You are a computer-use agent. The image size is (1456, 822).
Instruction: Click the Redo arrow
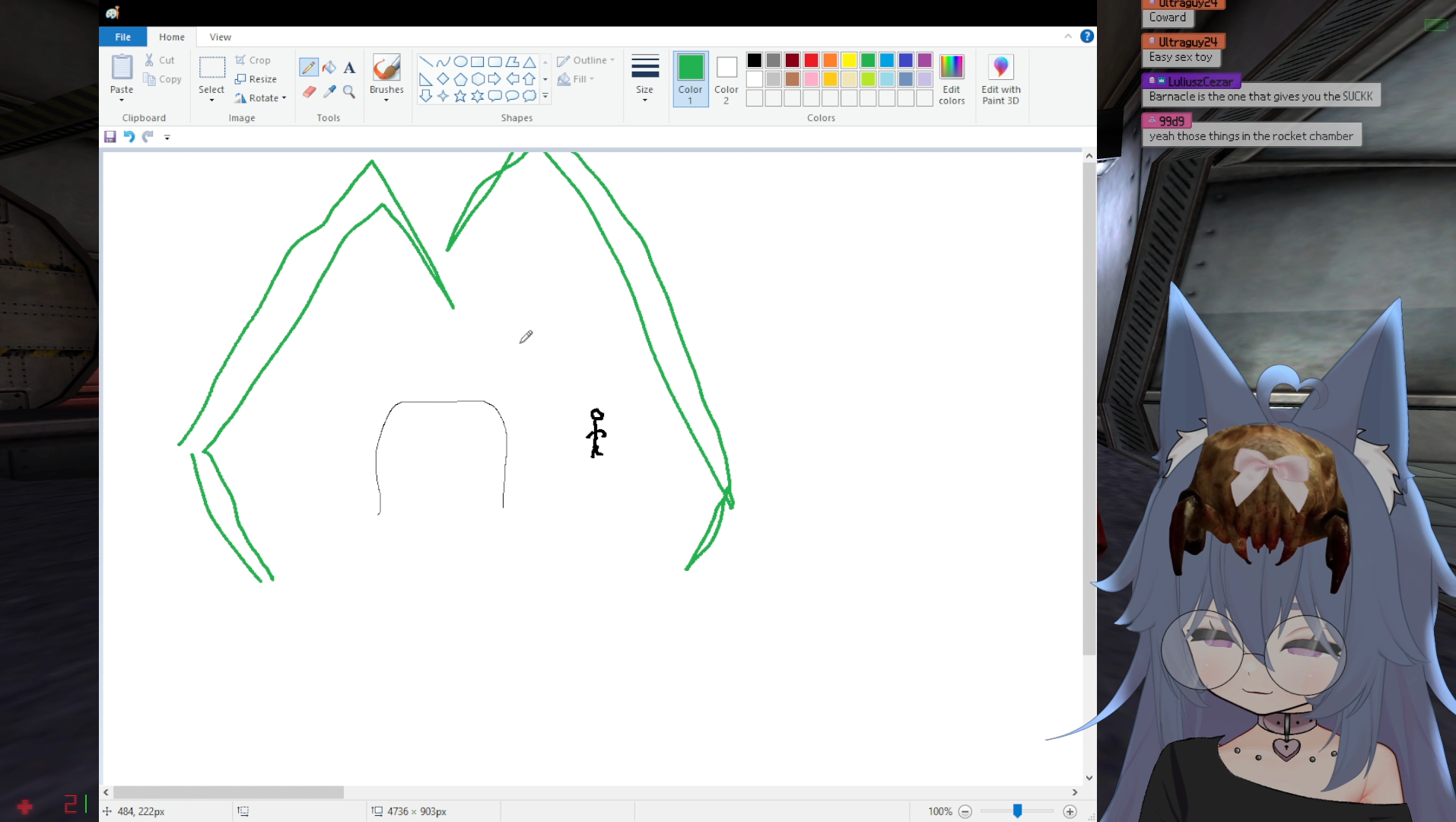[x=148, y=137]
